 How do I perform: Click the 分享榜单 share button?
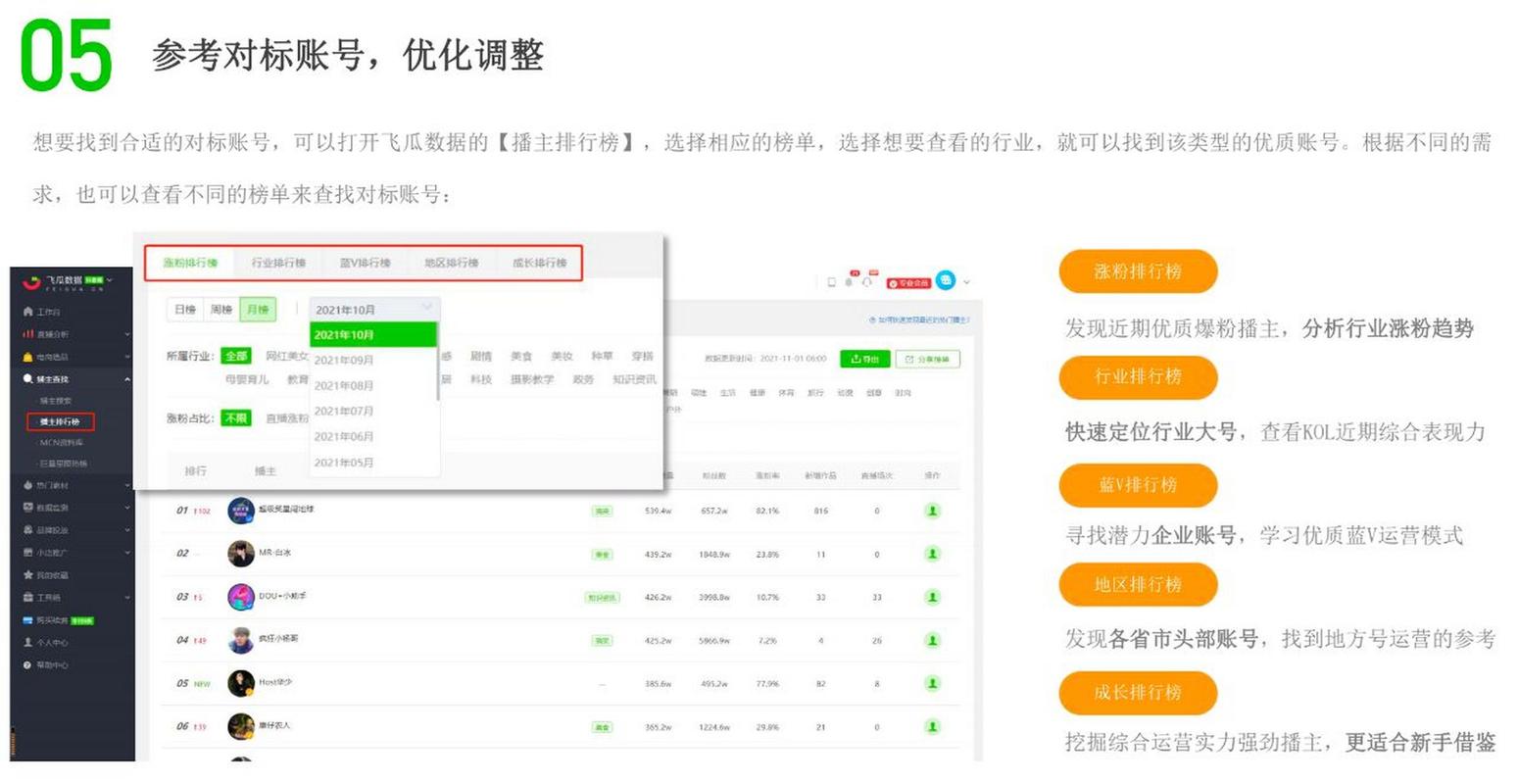point(927,359)
